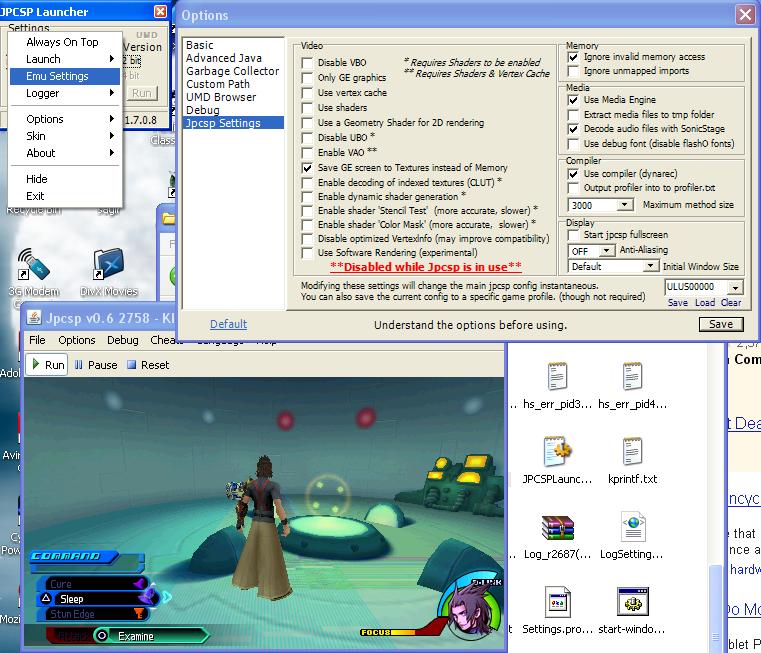Uncheck Decode audio files with SonicStage

[573, 129]
